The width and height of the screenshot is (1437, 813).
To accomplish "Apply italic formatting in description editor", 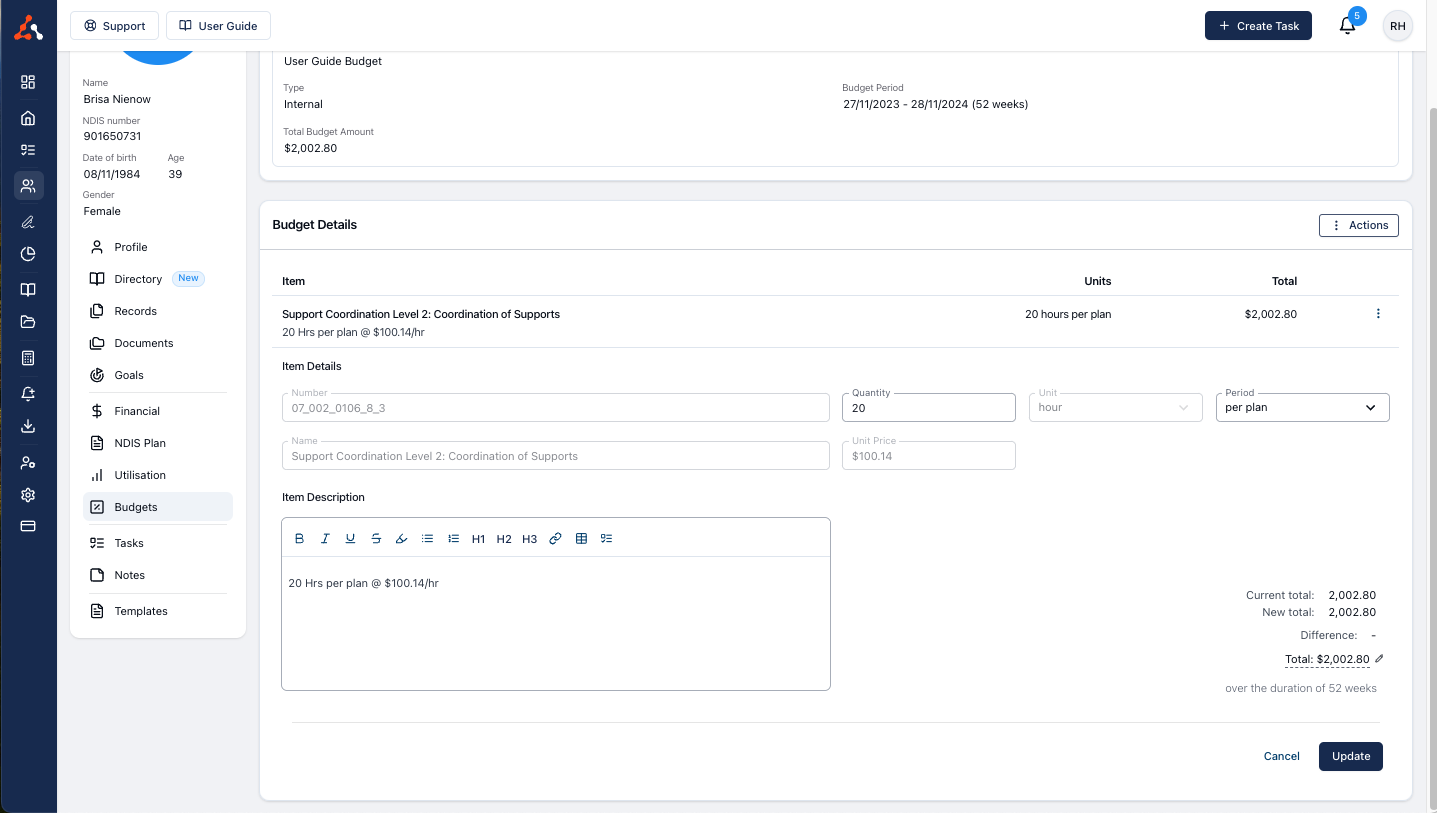I will pyautogui.click(x=325, y=539).
